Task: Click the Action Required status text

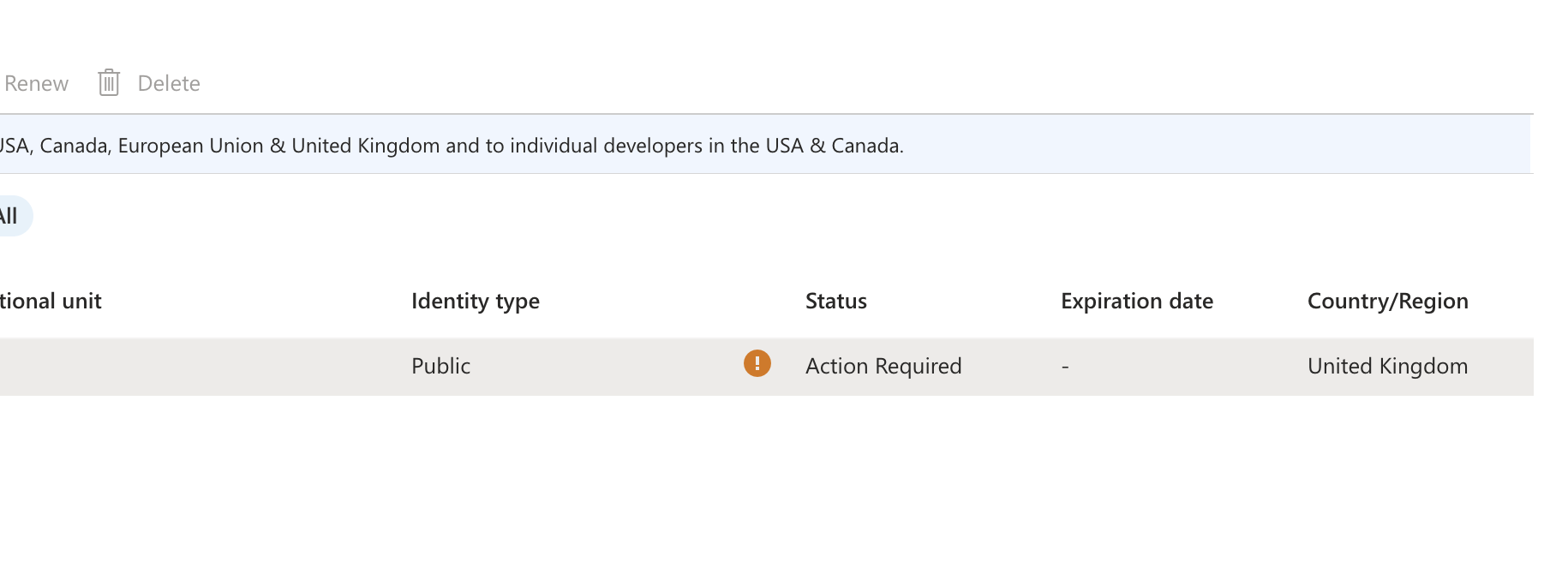Action: coord(883,366)
